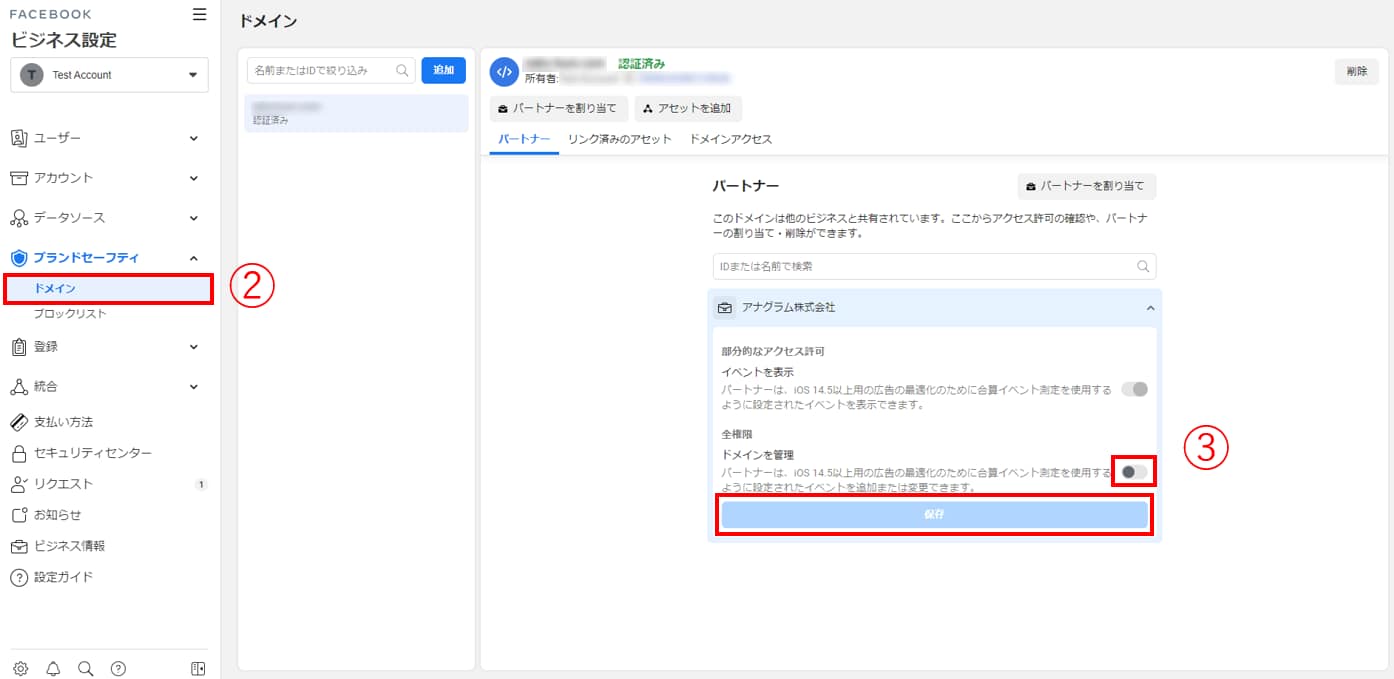The image size is (1394, 679).
Task: Collapse the アナグラム株式会社 partner panel
Action: click(x=1149, y=308)
